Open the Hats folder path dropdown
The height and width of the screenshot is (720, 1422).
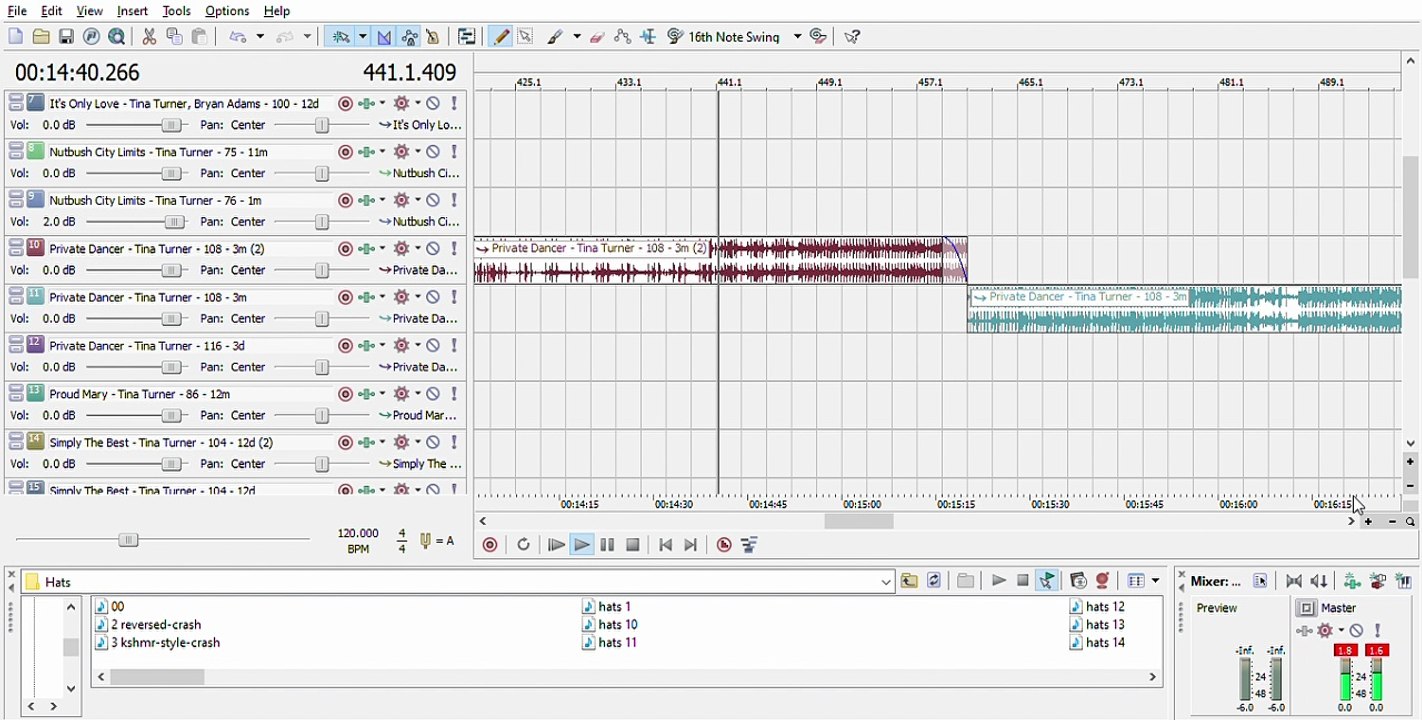[886, 582]
